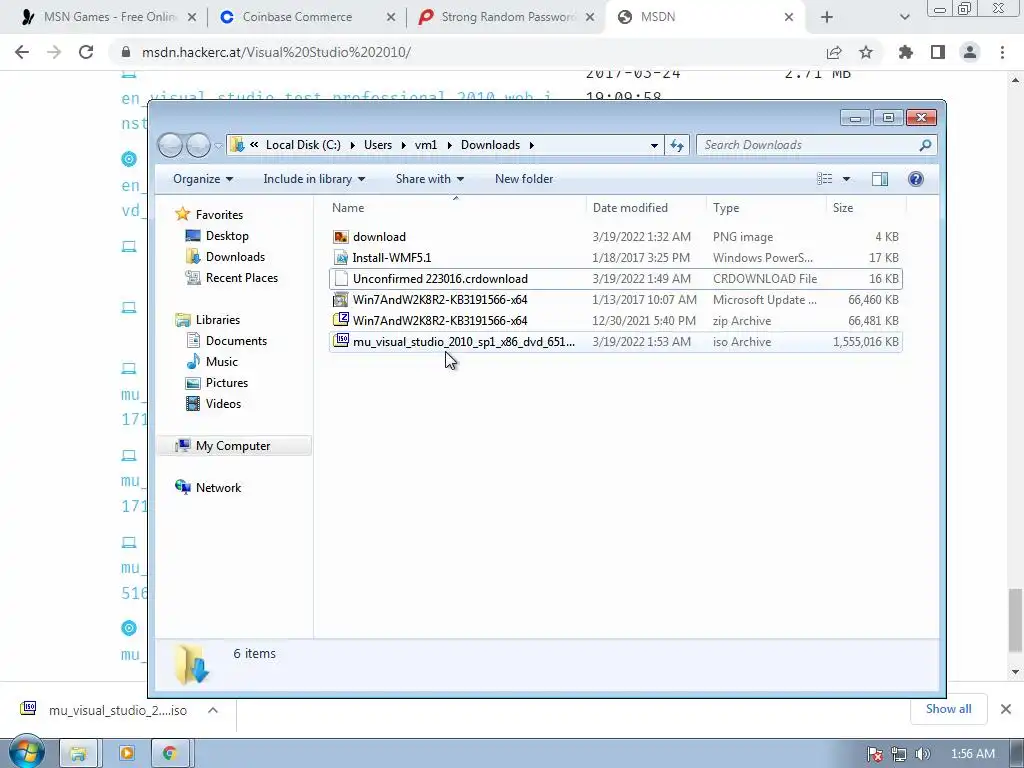Viewport: 1024px width, 768px height.
Task: Select the MSDN tab
Action: pyautogui.click(x=705, y=17)
